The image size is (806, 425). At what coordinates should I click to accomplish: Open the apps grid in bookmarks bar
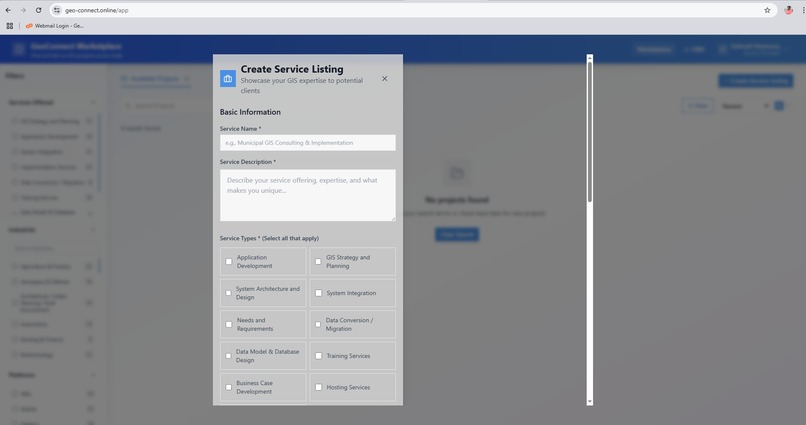click(10, 26)
